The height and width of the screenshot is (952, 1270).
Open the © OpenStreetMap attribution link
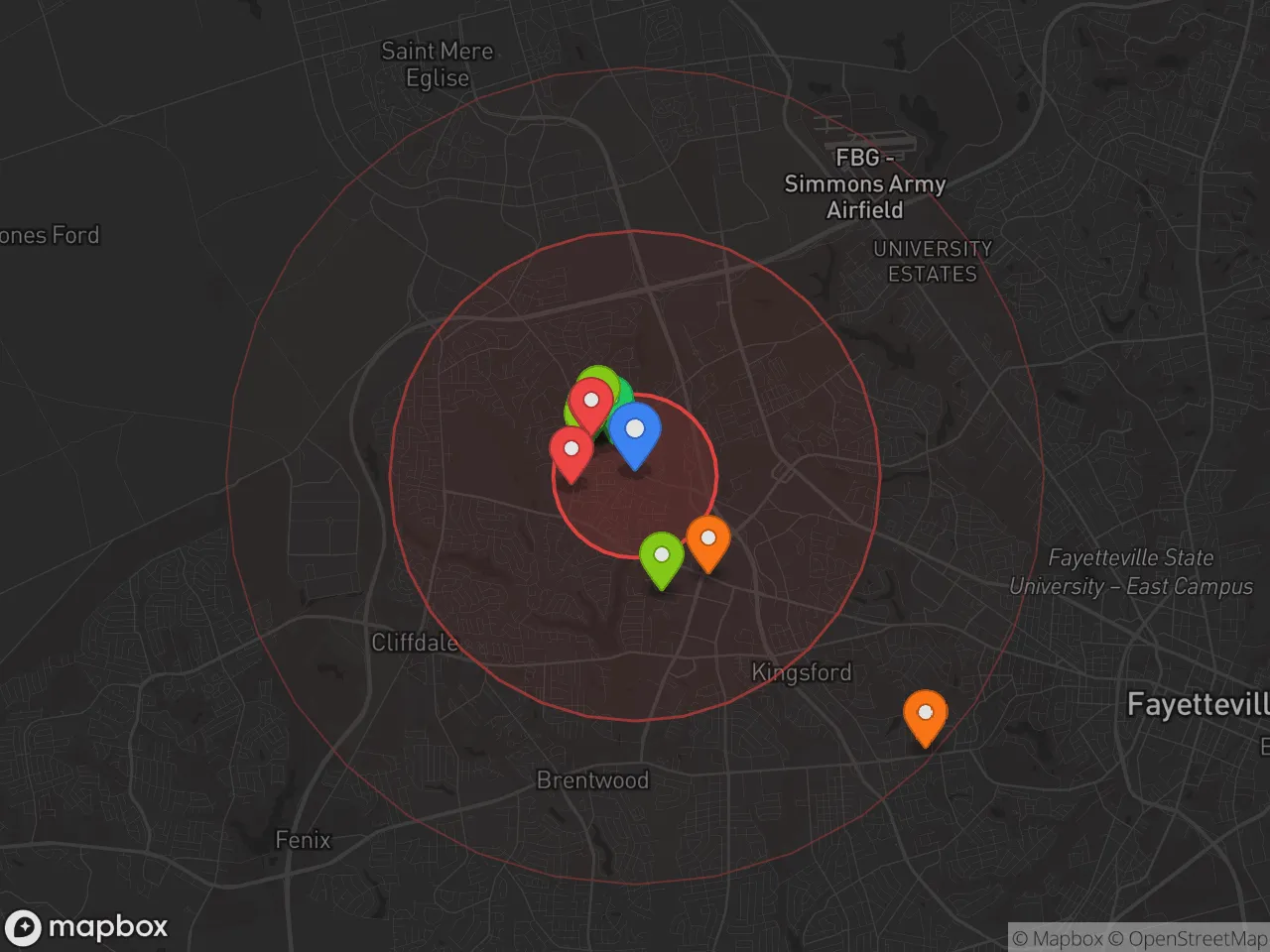click(x=1188, y=938)
